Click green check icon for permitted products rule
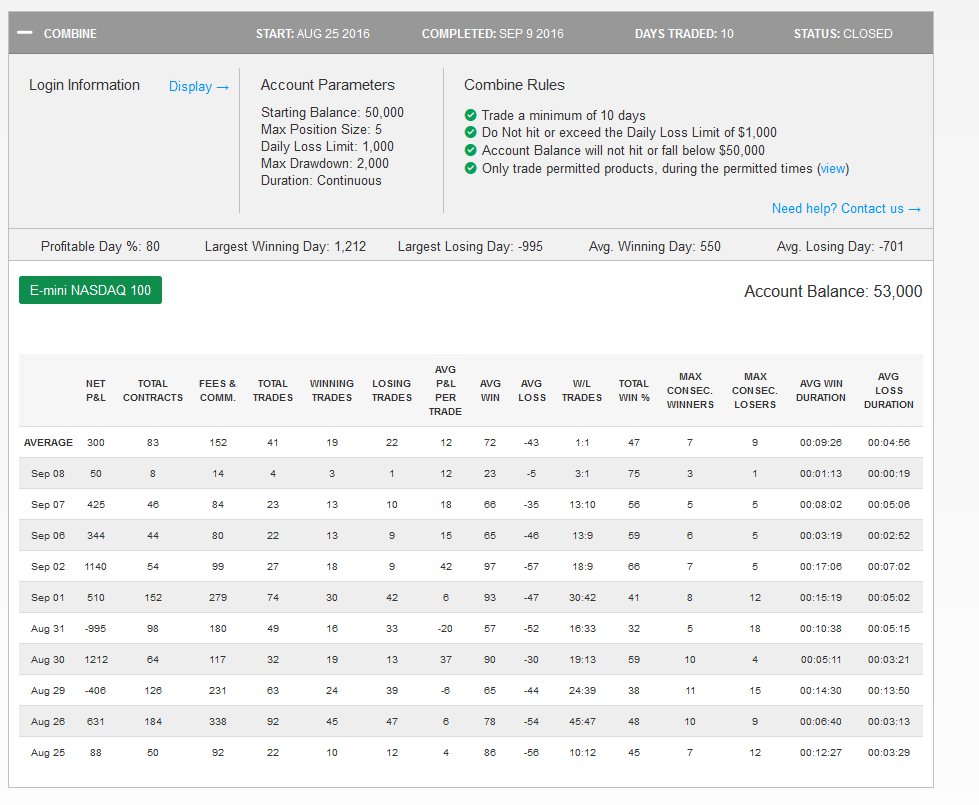 [471, 168]
